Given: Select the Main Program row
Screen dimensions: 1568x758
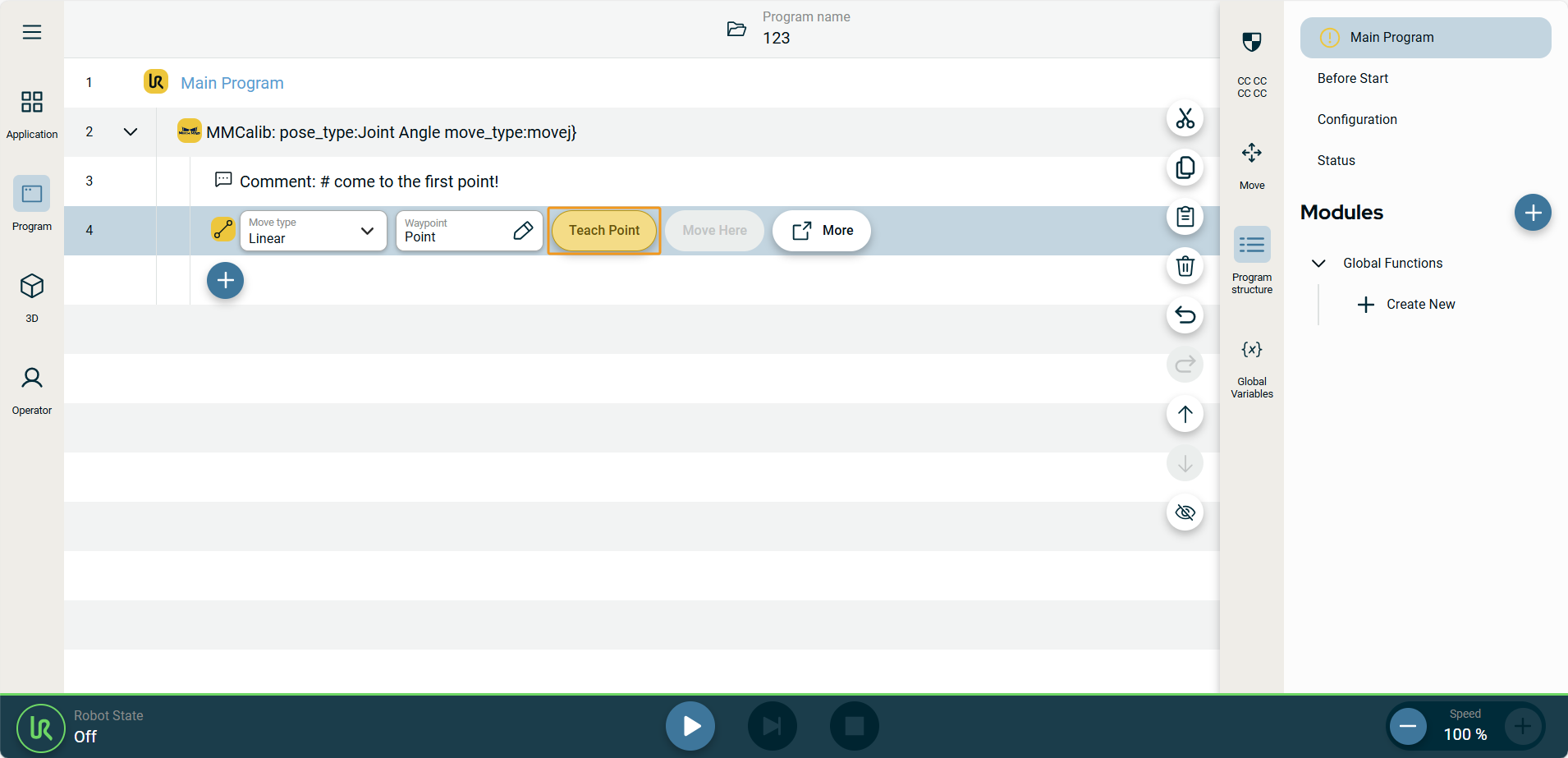Looking at the screenshot, I should pyautogui.click(x=641, y=83).
